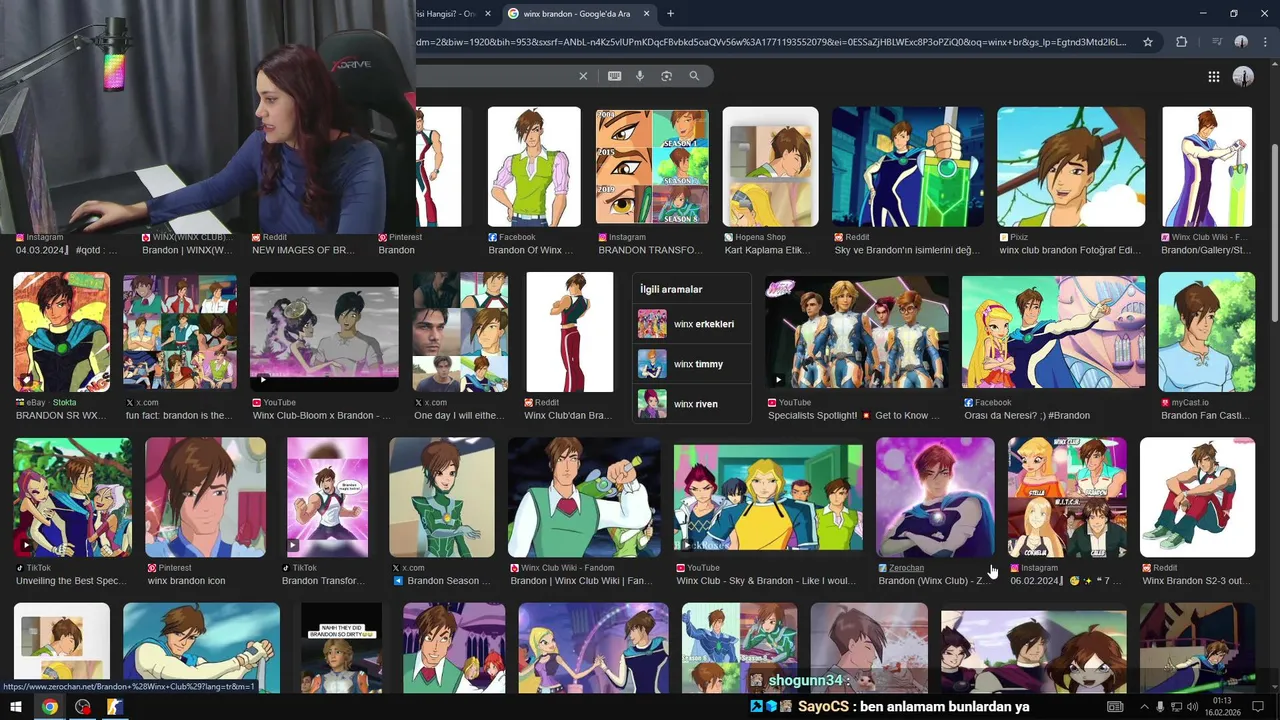Open the on-screen keyboard input tool
1280x720 pixels.
click(614, 76)
